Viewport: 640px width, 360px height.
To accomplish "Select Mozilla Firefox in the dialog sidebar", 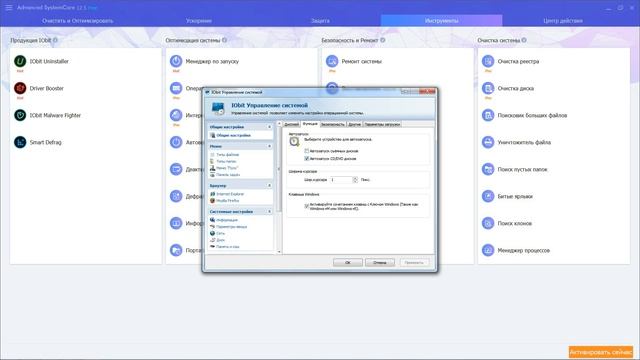I will [x=224, y=201].
